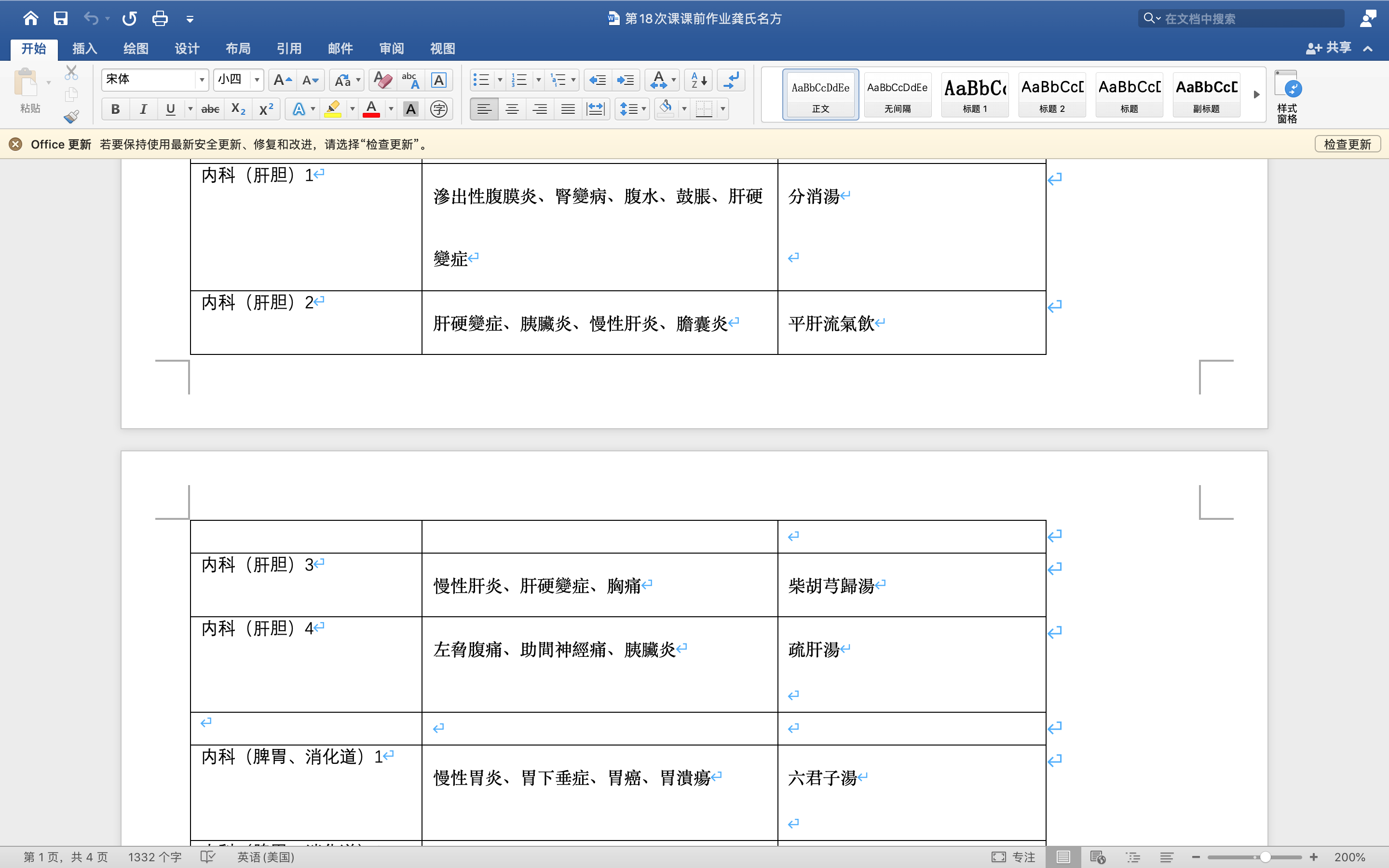Toggle character shading A

(411, 109)
